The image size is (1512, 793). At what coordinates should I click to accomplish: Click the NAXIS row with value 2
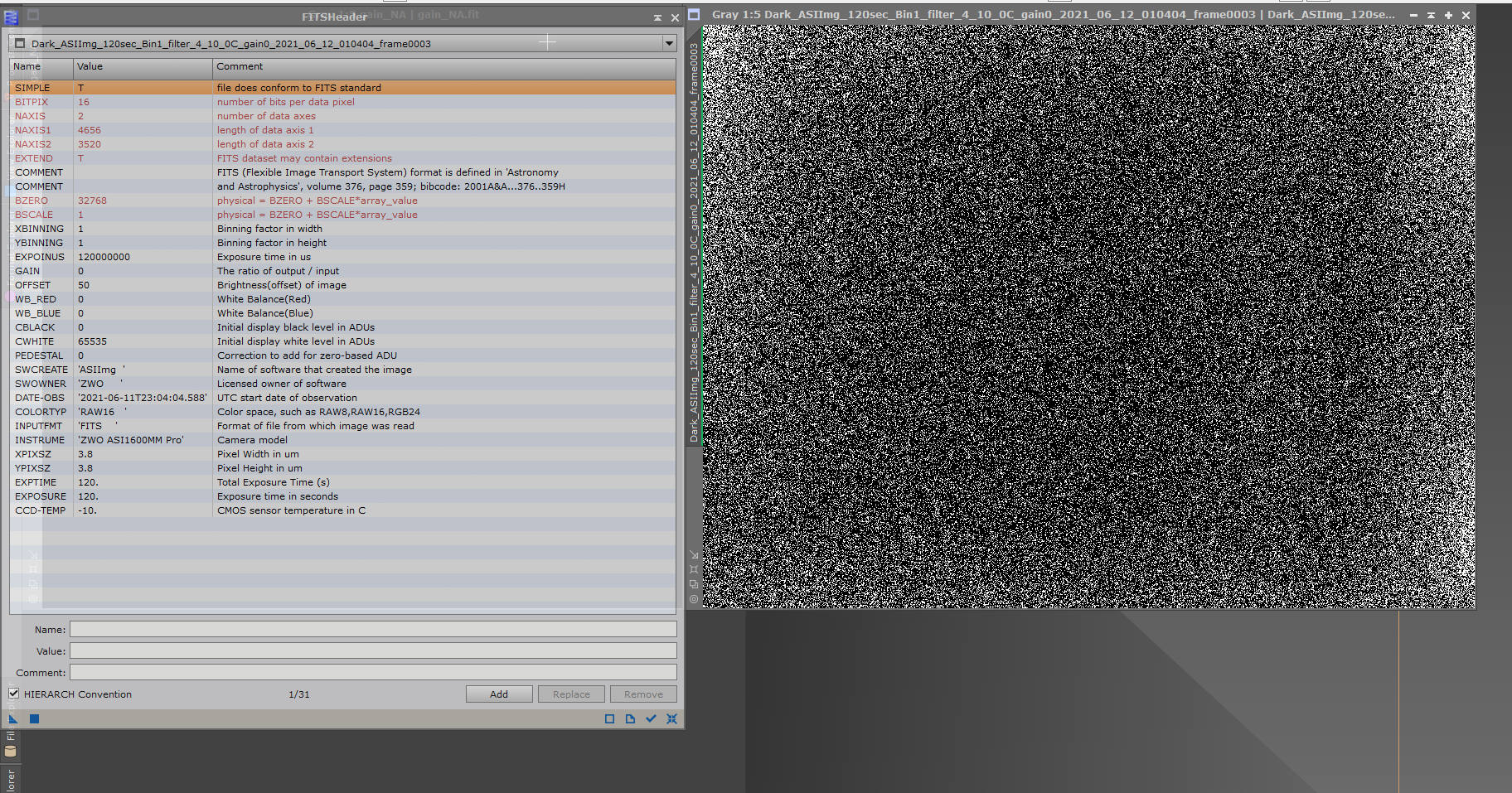click(342, 116)
